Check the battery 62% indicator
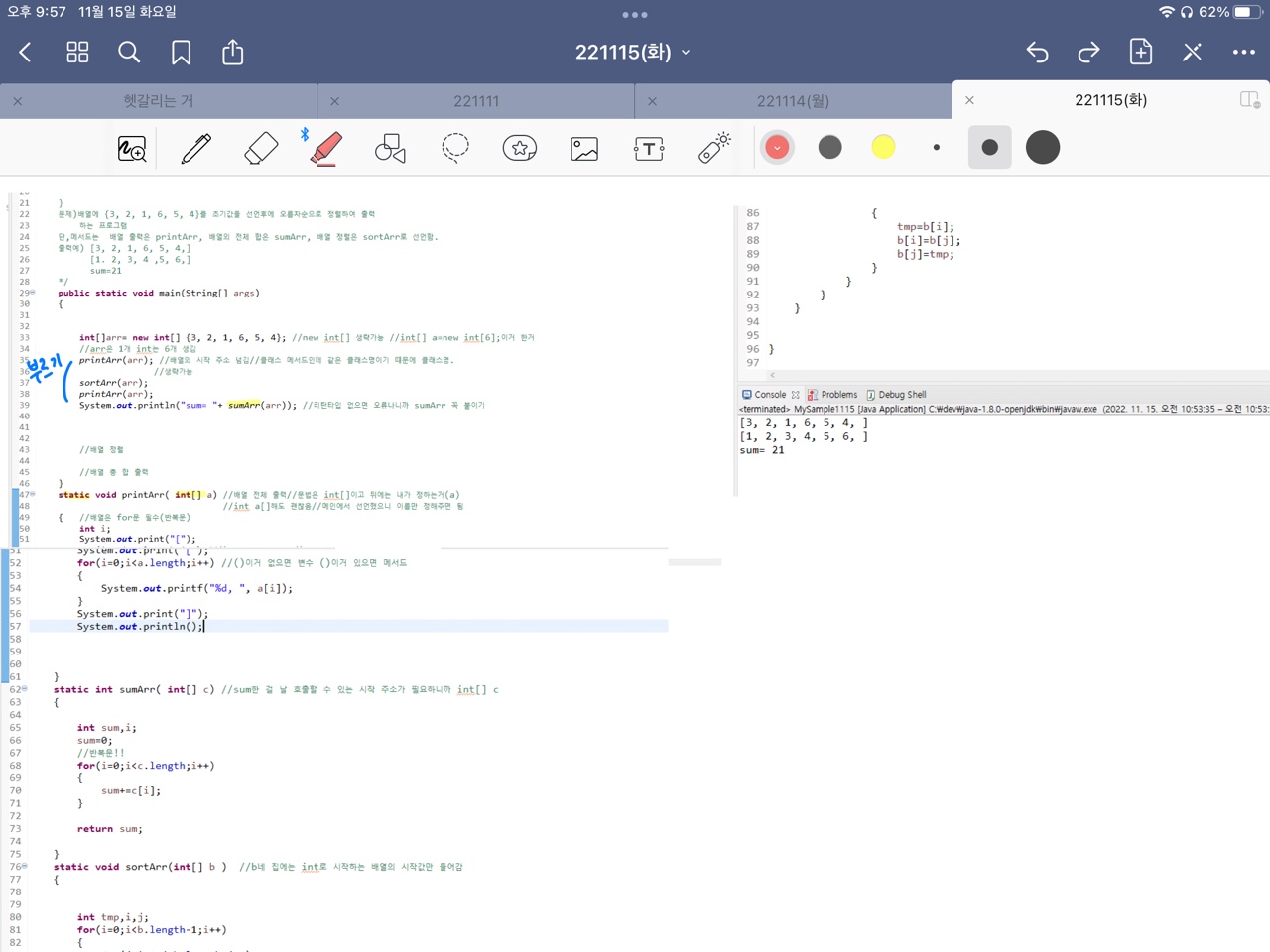Image resolution: width=1270 pixels, height=952 pixels. (1230, 12)
